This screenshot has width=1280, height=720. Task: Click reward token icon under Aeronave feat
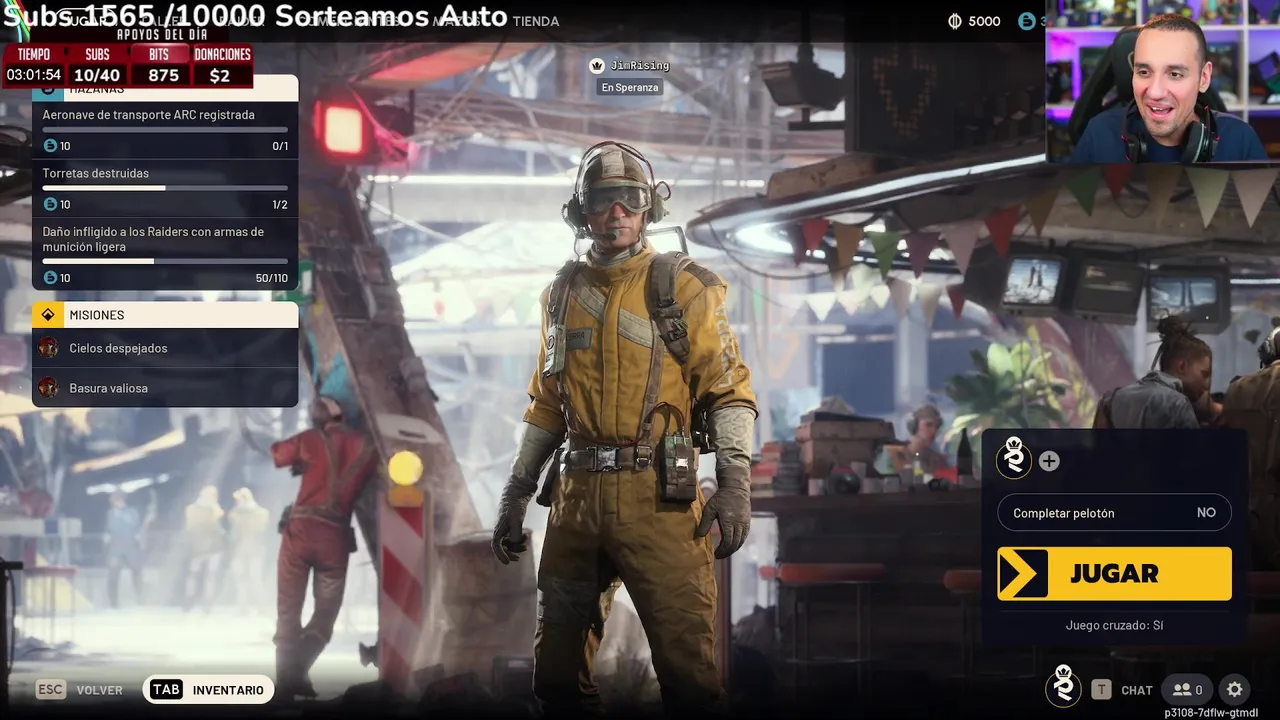pos(50,146)
